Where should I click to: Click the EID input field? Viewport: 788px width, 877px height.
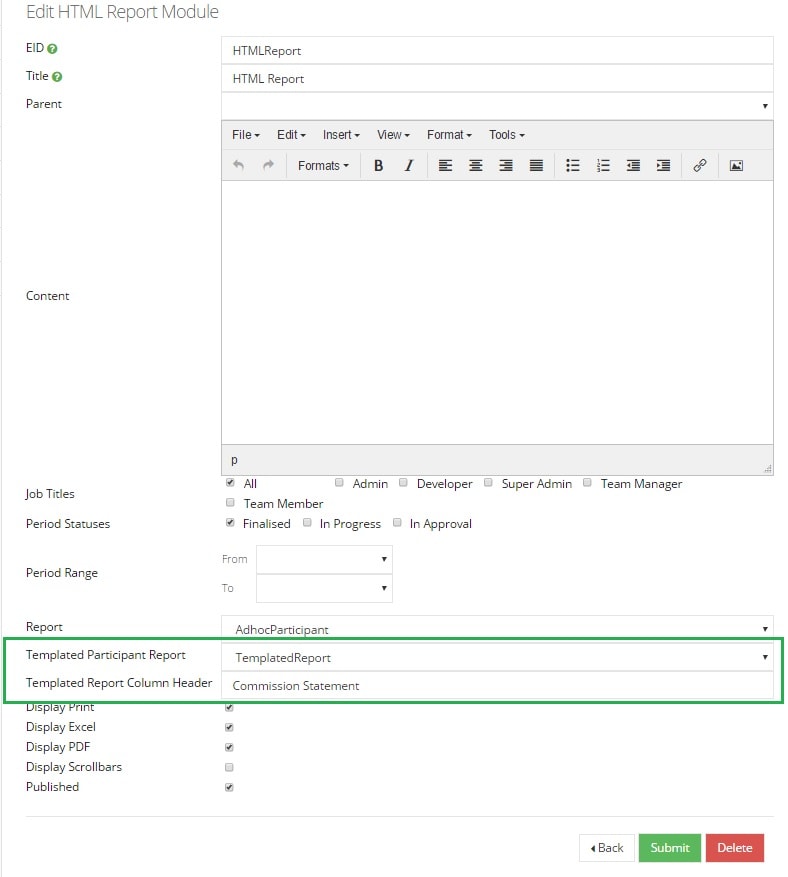(497, 50)
